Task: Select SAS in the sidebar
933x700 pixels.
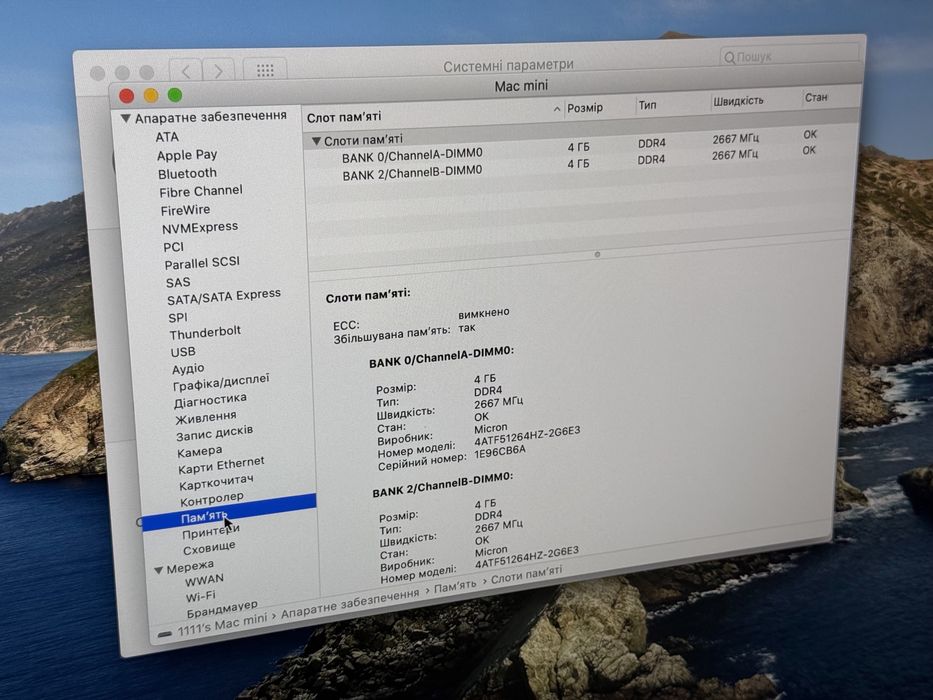Action: [178, 282]
